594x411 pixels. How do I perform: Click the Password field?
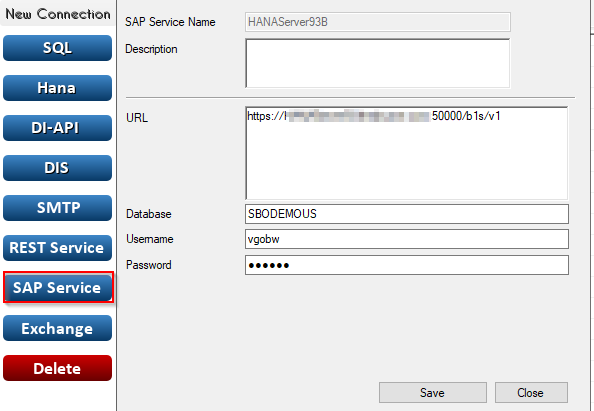(x=406, y=265)
